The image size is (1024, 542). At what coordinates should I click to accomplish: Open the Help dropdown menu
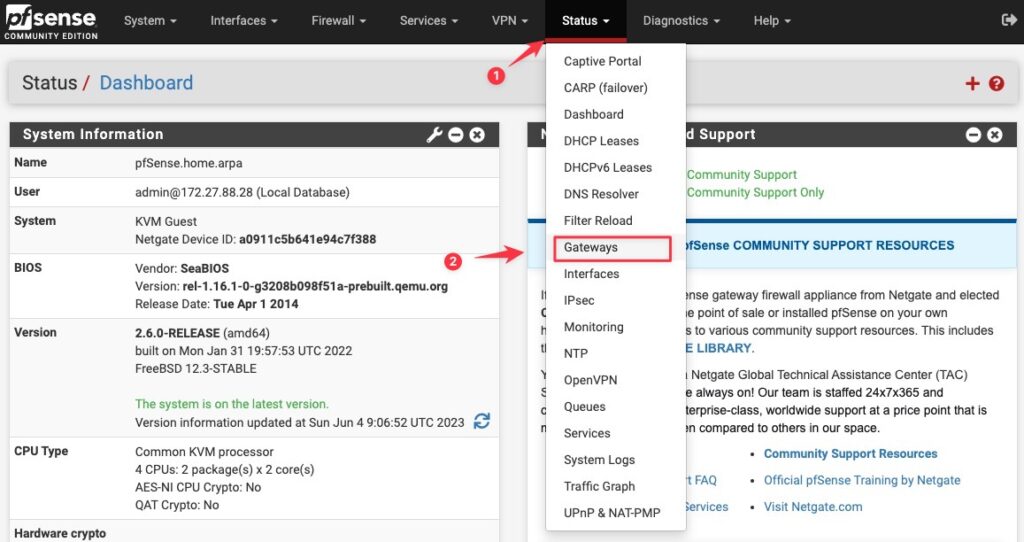772,21
